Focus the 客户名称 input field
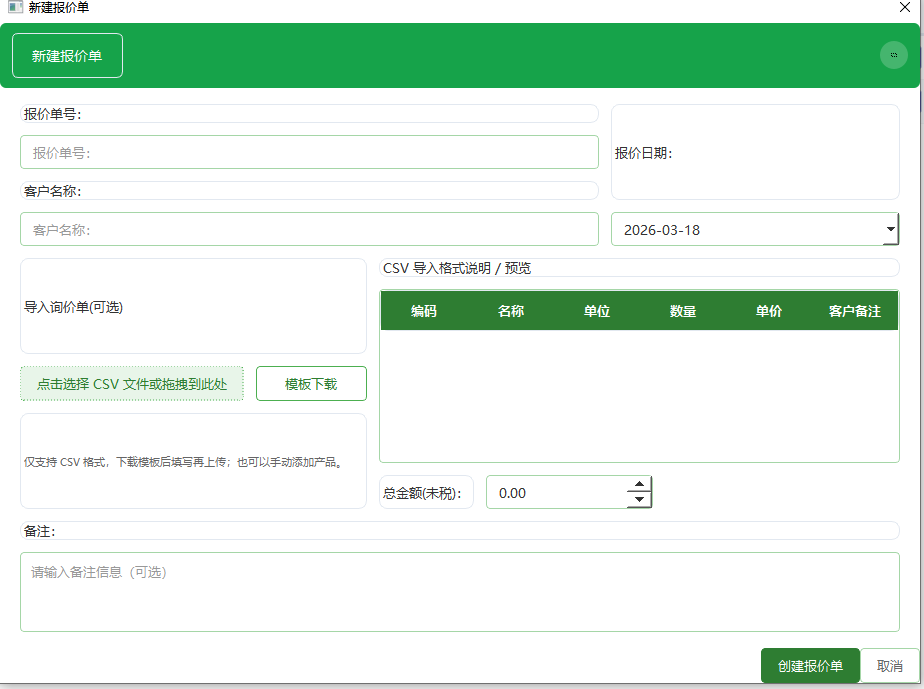 point(309,229)
